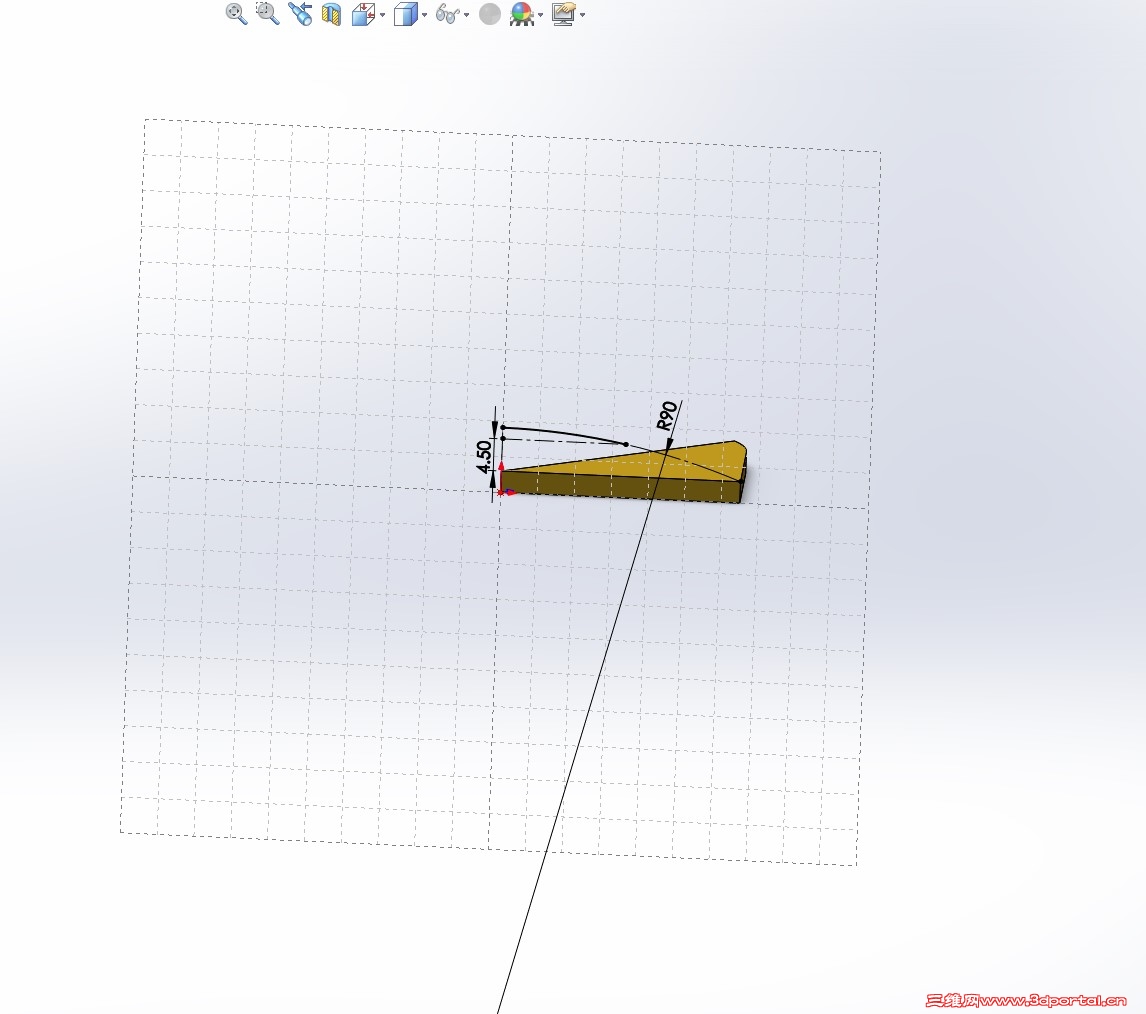This screenshot has width=1146, height=1014.
Task: Click the sketch origin marker
Action: pyautogui.click(x=501, y=491)
